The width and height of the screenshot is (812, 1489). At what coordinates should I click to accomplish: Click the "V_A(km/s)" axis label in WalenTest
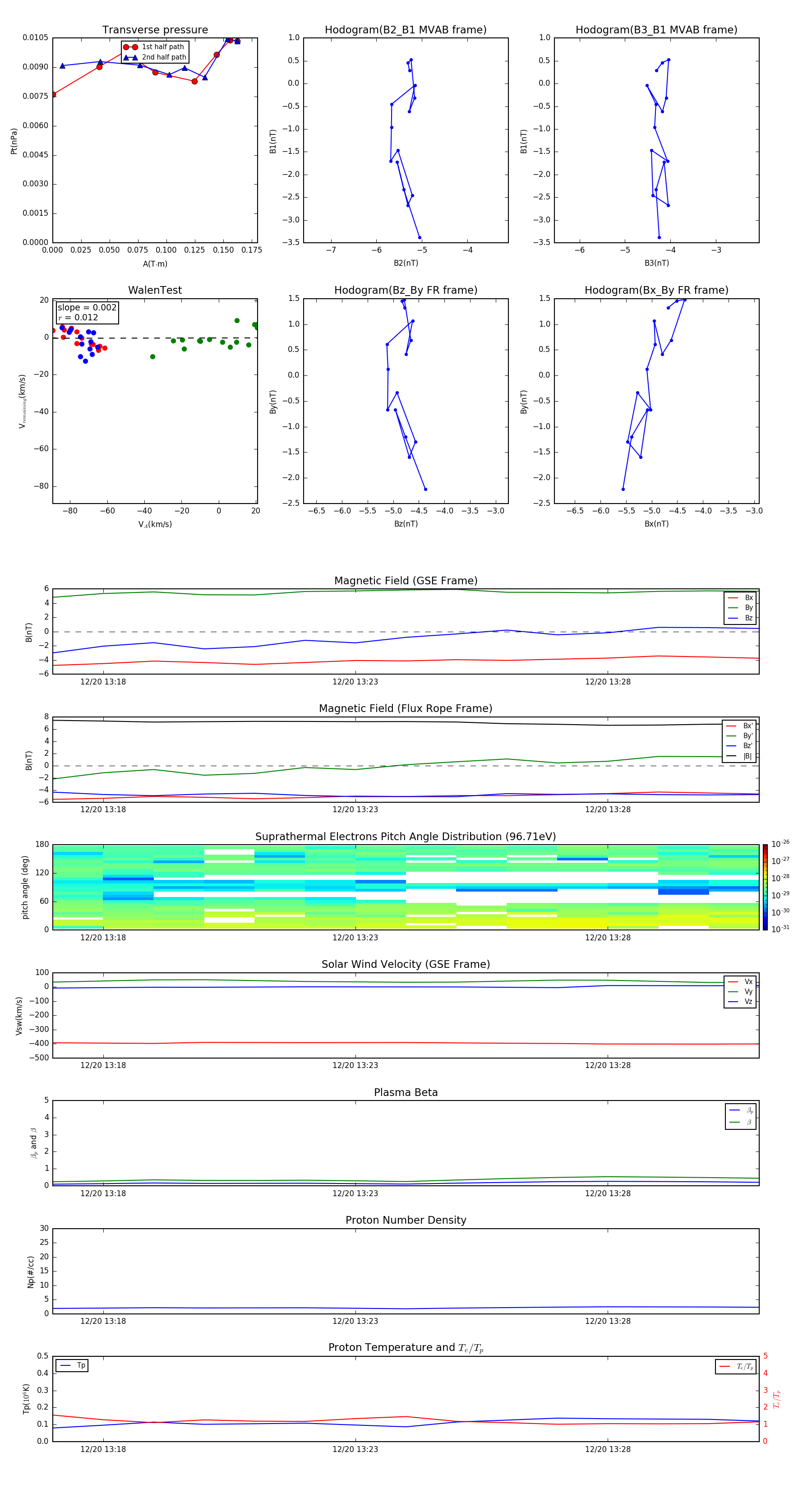[155, 524]
